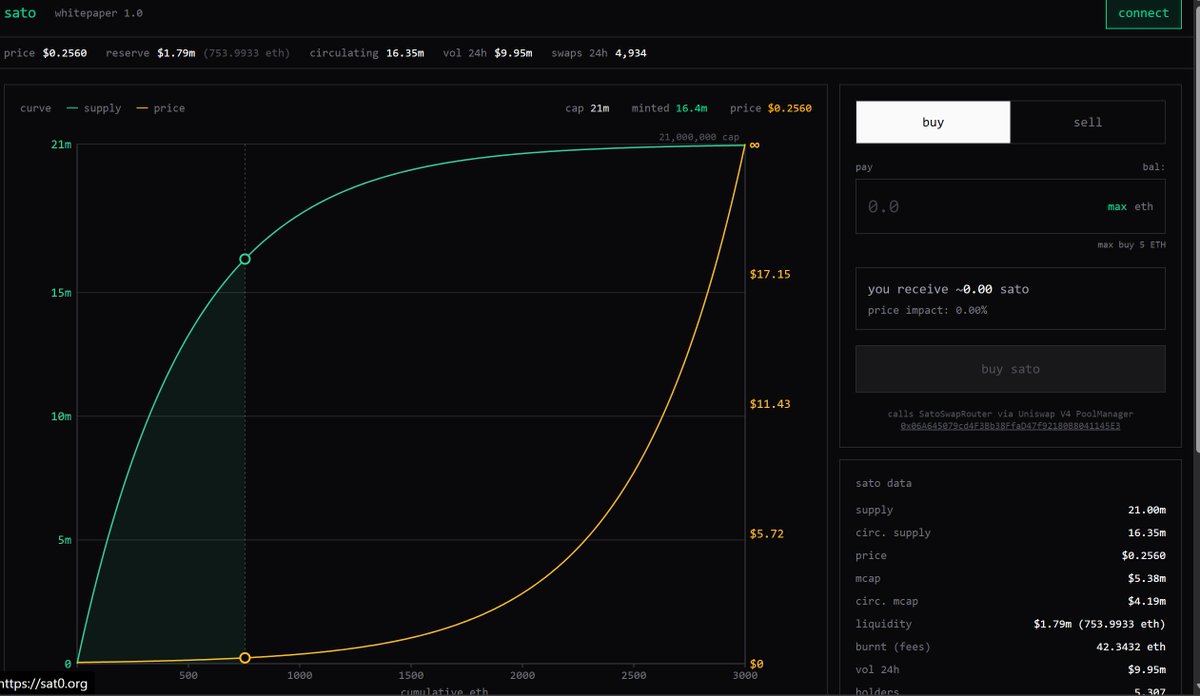Click the reserve $1.79m value
The image size is (1200, 696).
(175, 52)
